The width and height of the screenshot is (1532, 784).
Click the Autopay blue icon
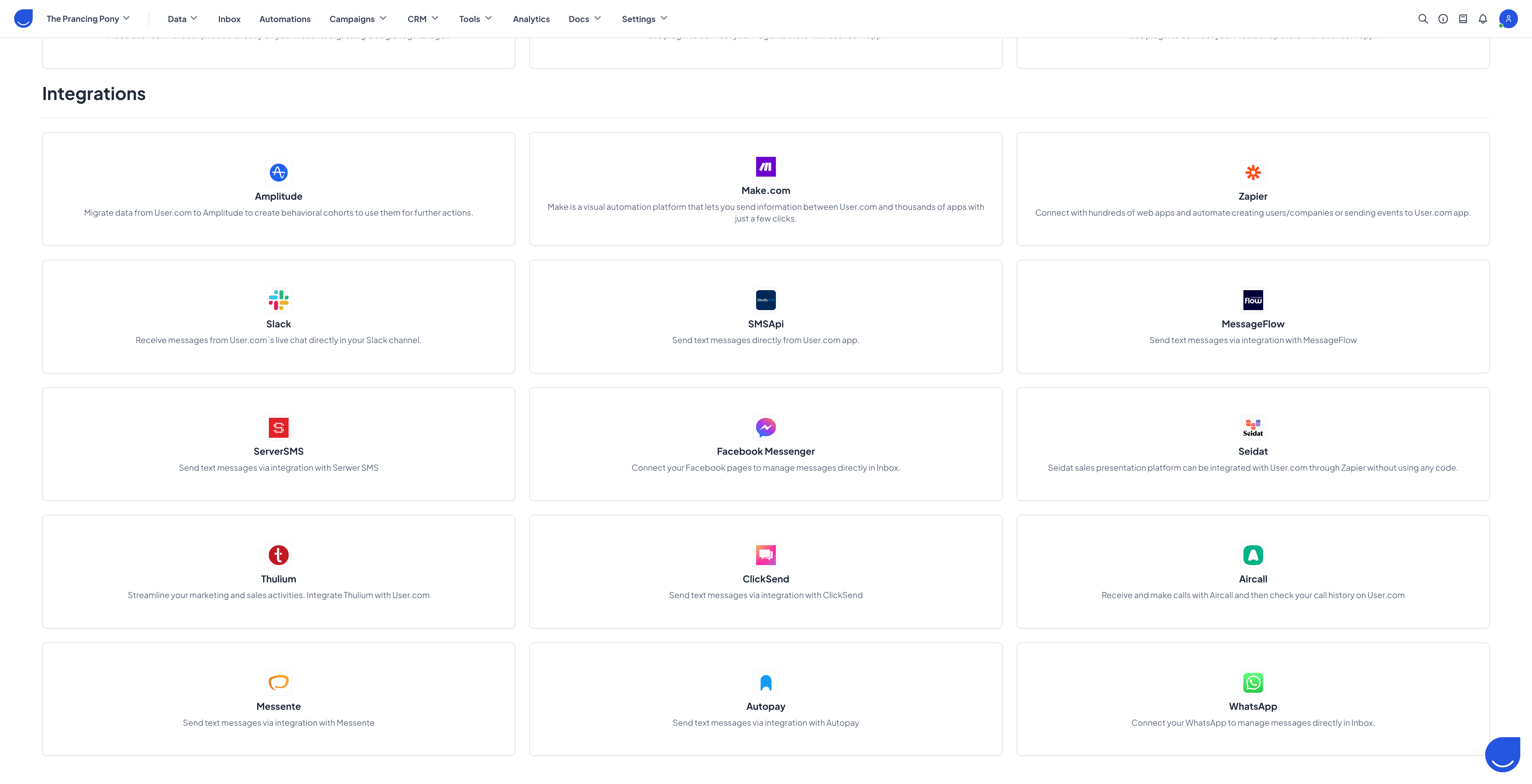765,682
